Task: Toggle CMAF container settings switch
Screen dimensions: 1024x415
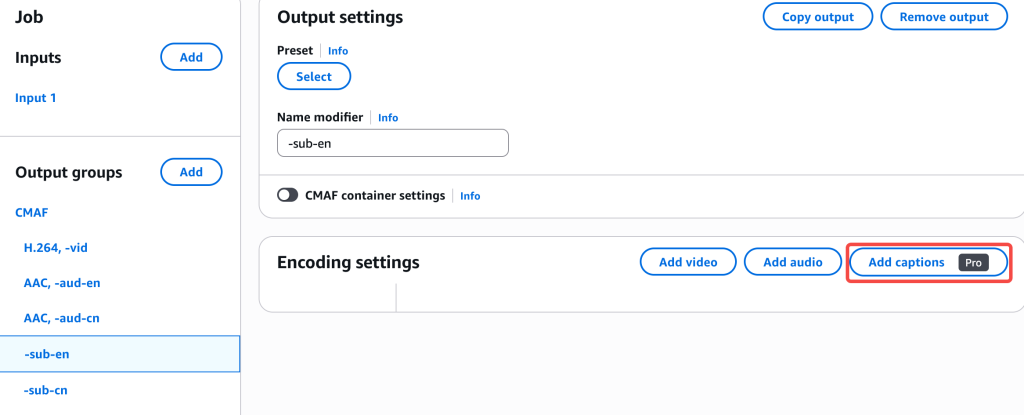Action: pos(288,196)
